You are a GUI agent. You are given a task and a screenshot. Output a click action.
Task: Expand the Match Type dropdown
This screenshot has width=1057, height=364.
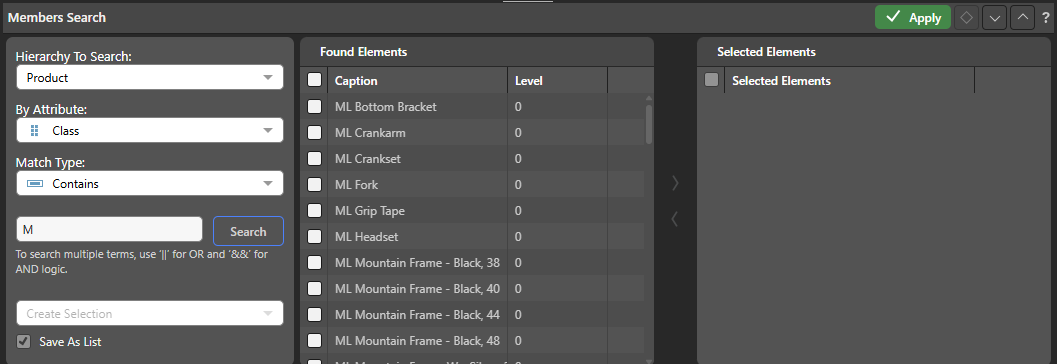[x=150, y=183]
